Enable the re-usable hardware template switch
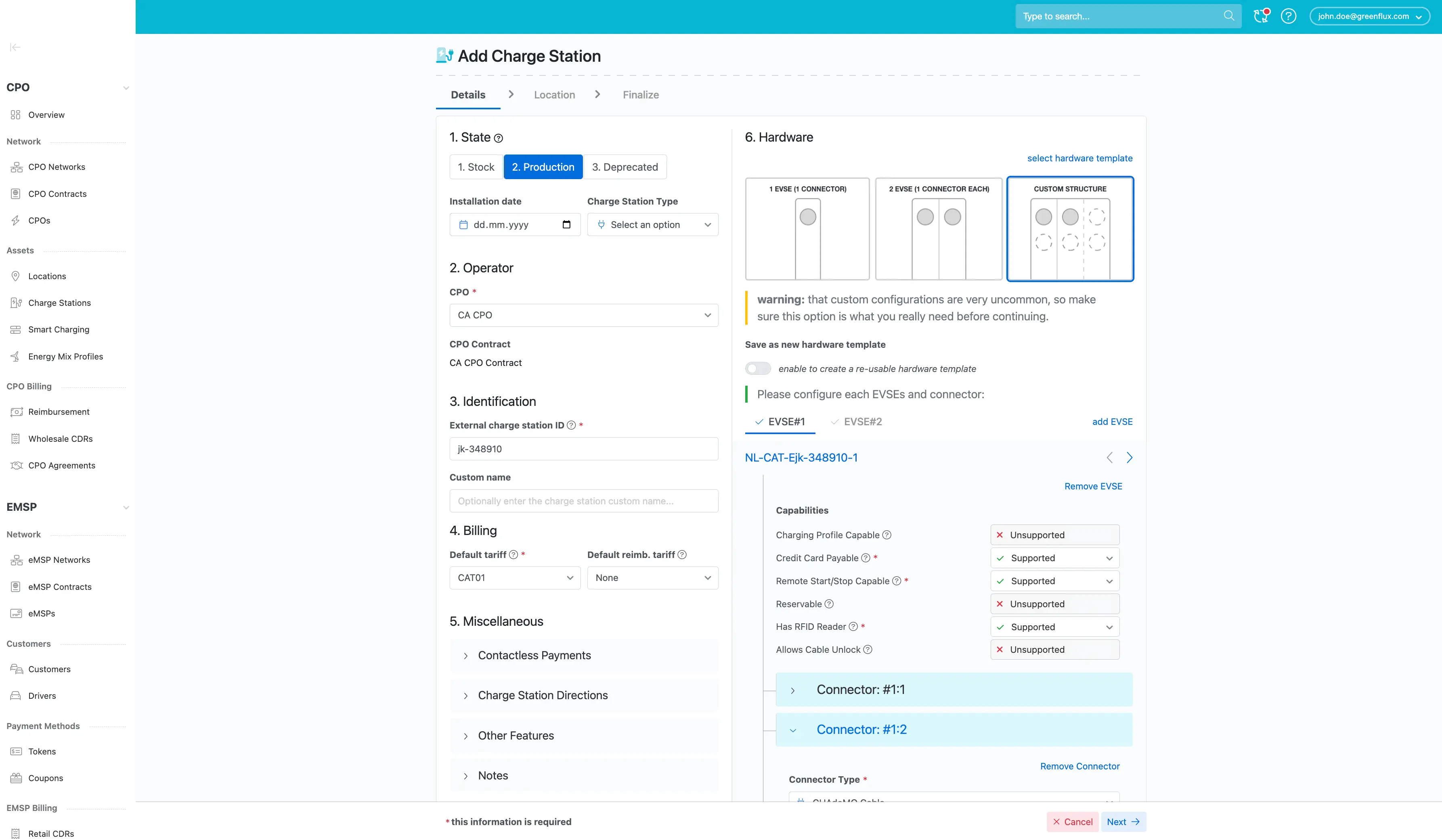The height and width of the screenshot is (840, 1442). point(758,369)
